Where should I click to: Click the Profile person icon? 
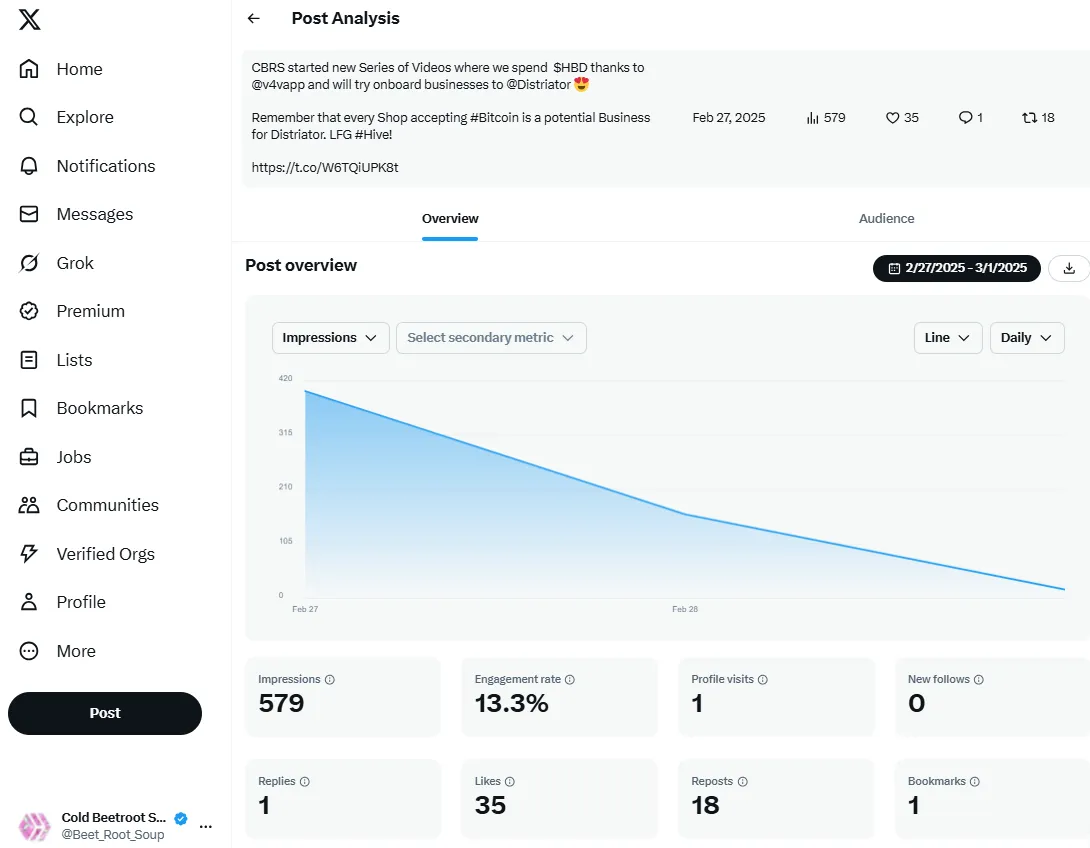point(29,602)
